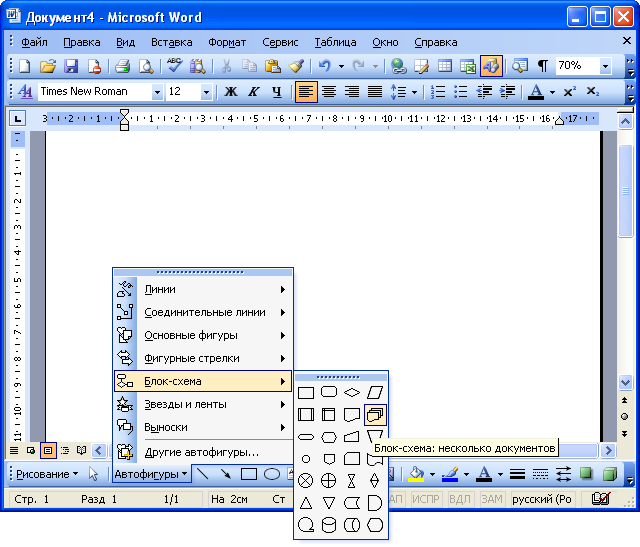Screen dimensions: 640x547
Task: Save the document with the floppy icon
Action: [71, 66]
